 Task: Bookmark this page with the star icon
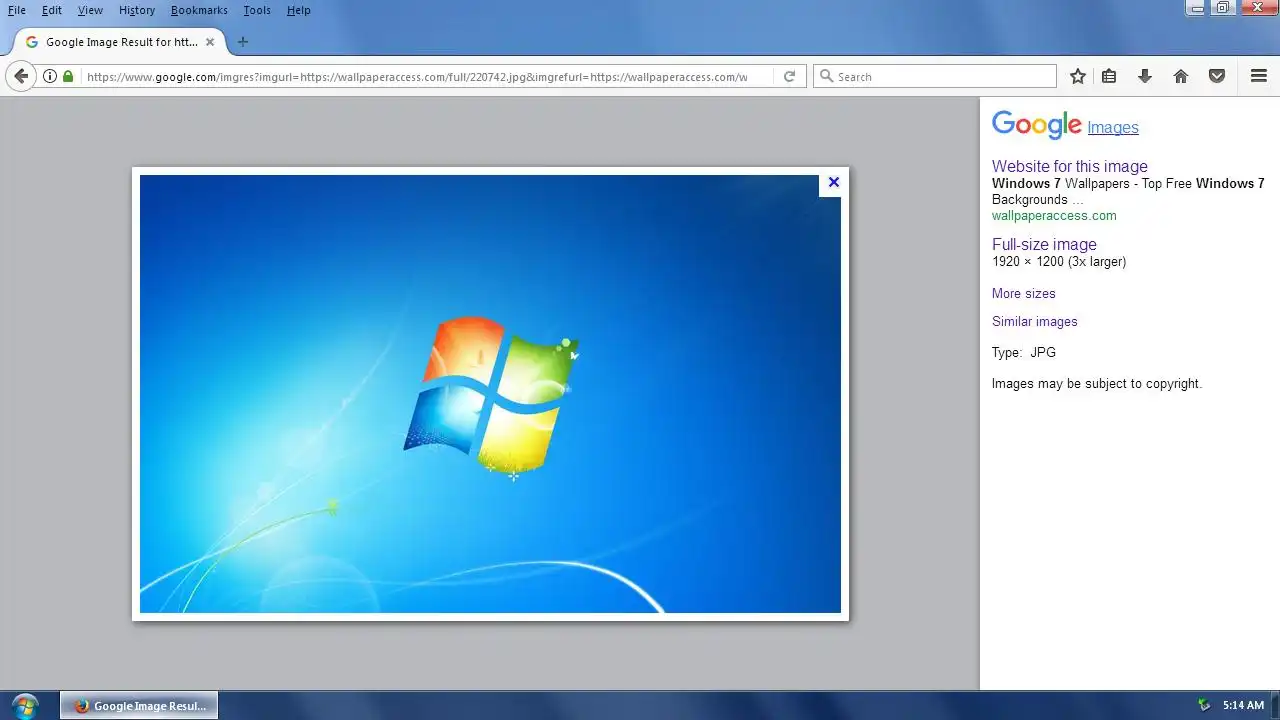click(1078, 76)
